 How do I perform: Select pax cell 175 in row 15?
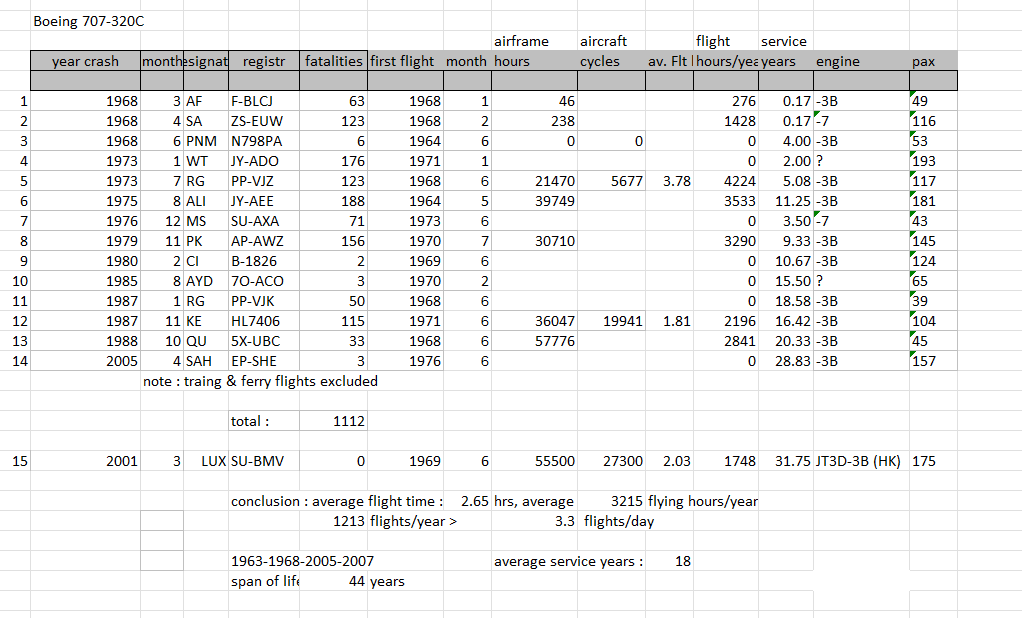coord(933,462)
